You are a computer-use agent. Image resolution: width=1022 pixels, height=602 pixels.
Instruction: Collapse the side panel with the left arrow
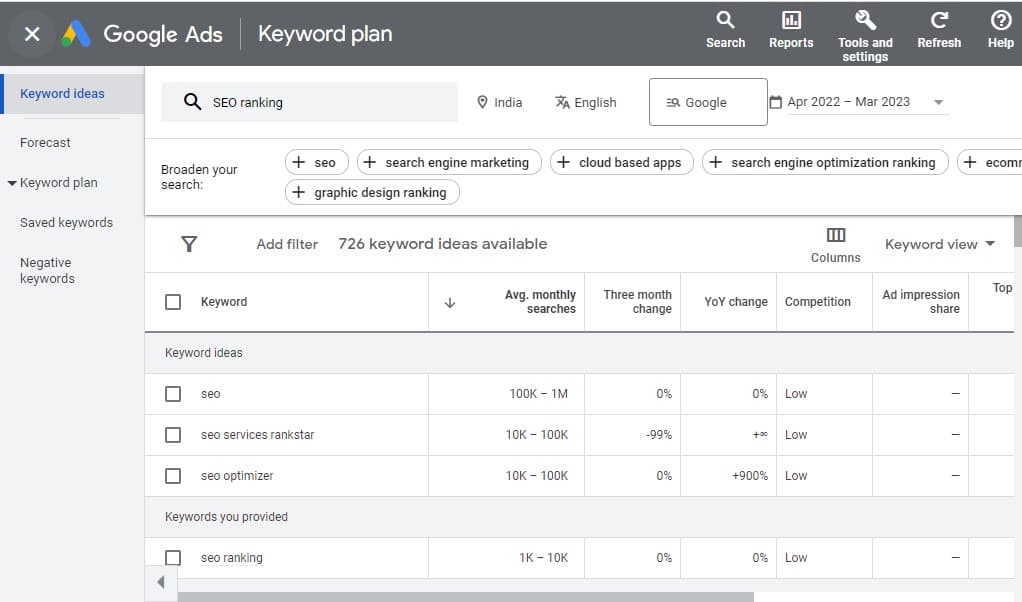click(x=160, y=582)
